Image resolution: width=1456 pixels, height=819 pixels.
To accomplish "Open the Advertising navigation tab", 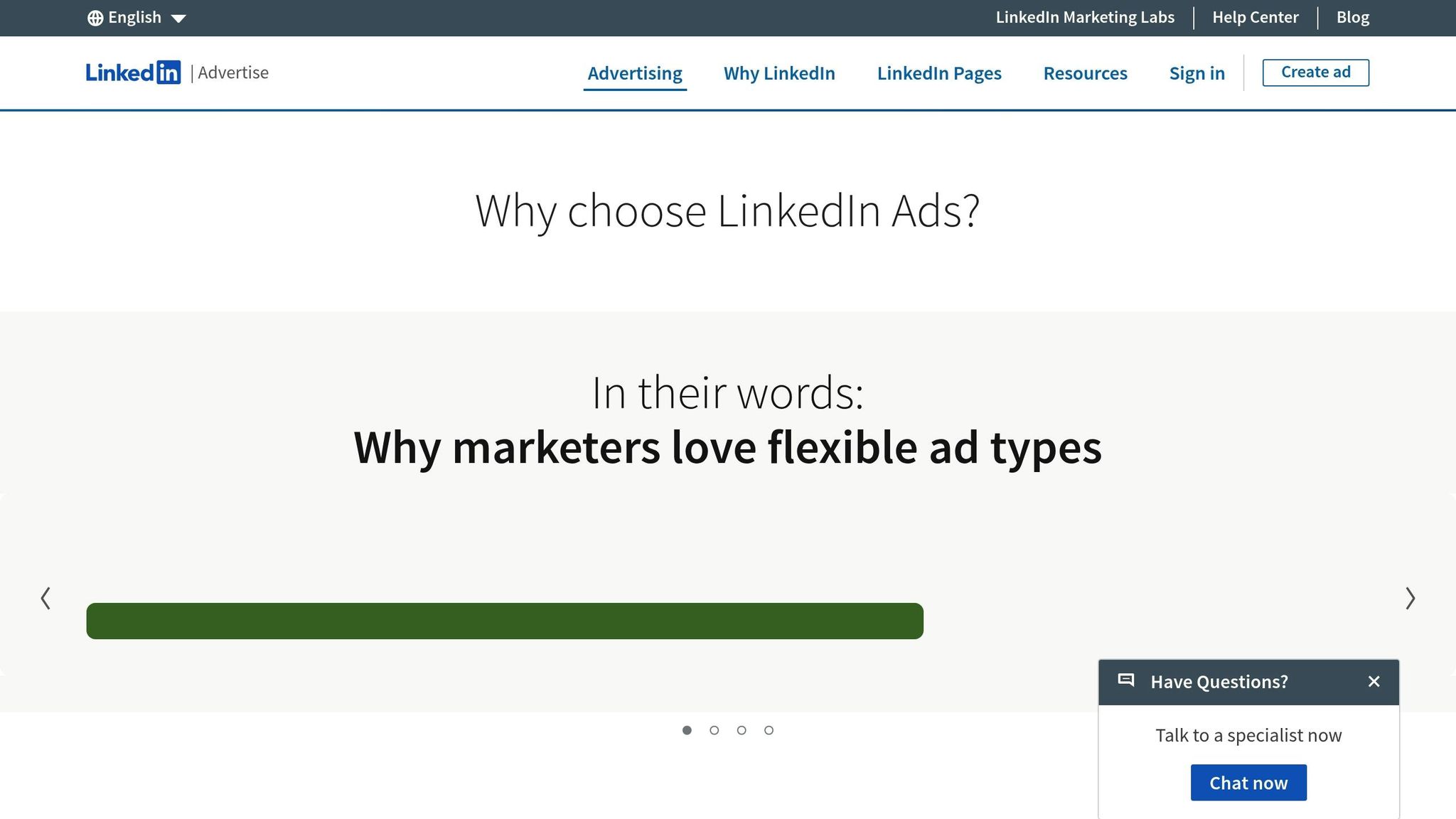I will pyautogui.click(x=634, y=73).
